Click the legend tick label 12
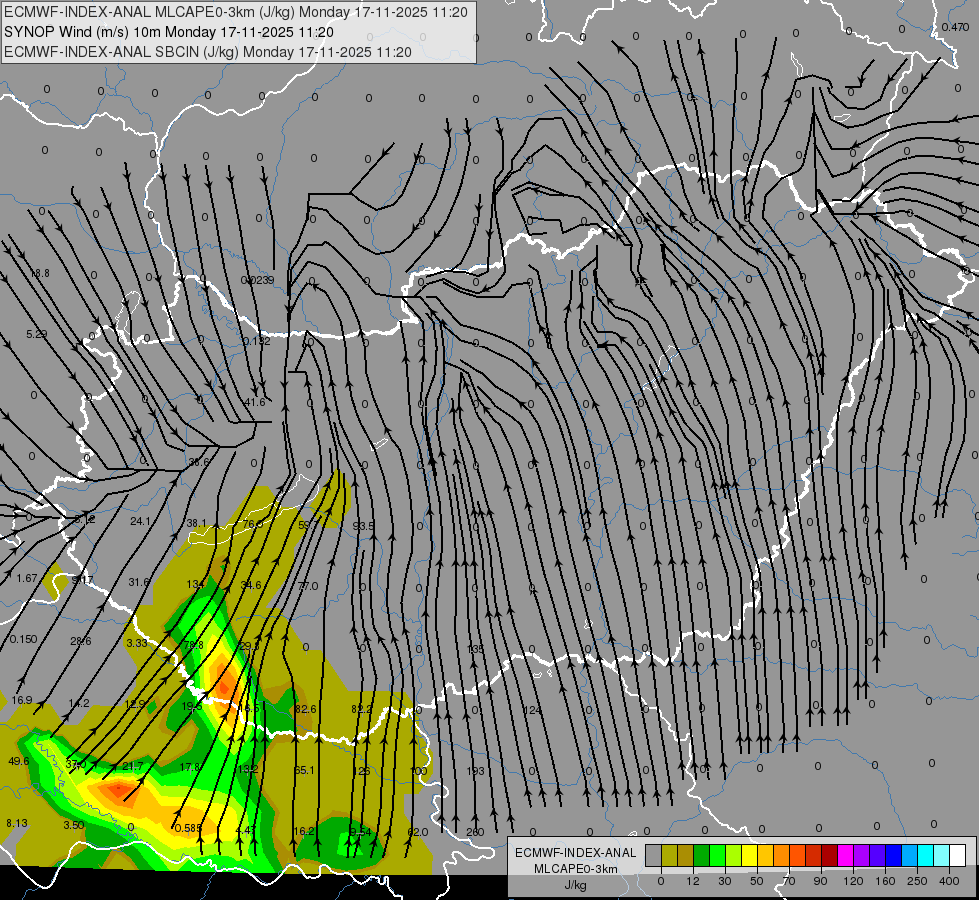The height and width of the screenshot is (900, 979). coord(692,881)
